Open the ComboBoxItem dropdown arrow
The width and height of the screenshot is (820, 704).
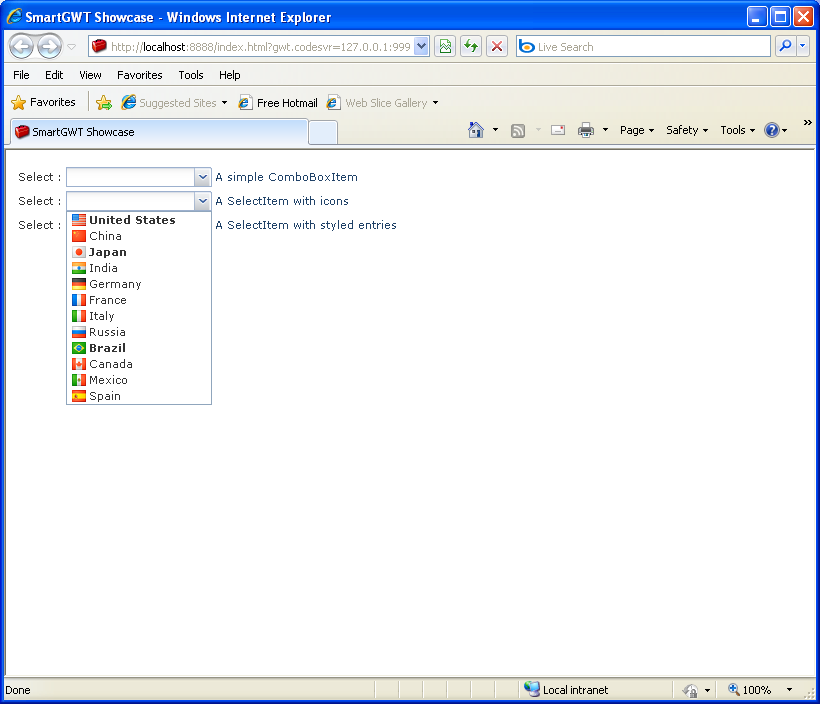(202, 177)
